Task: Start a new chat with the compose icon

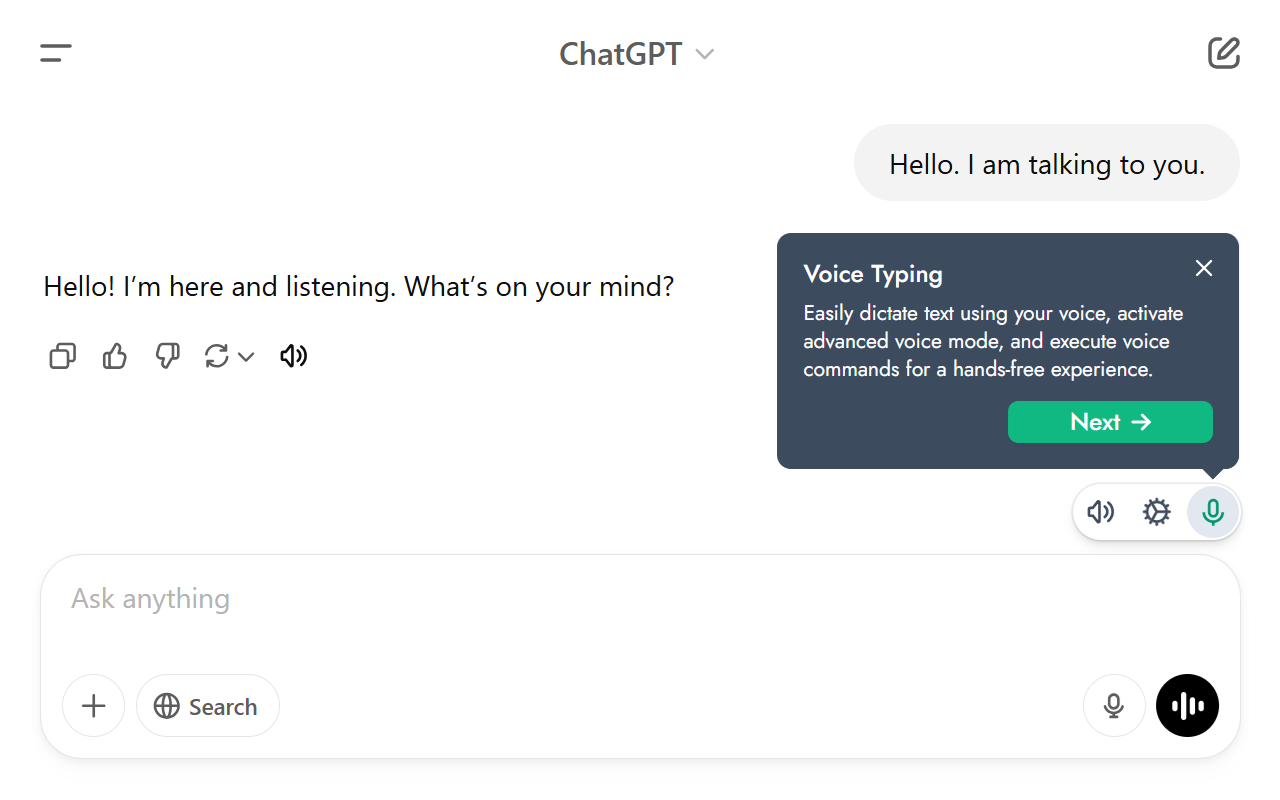Action: coord(1223,53)
